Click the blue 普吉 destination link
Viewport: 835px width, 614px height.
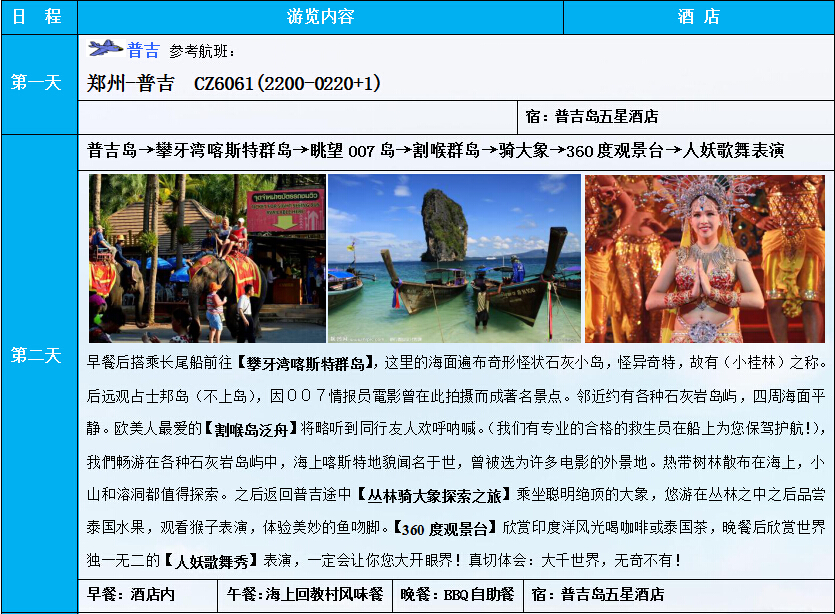(143, 50)
